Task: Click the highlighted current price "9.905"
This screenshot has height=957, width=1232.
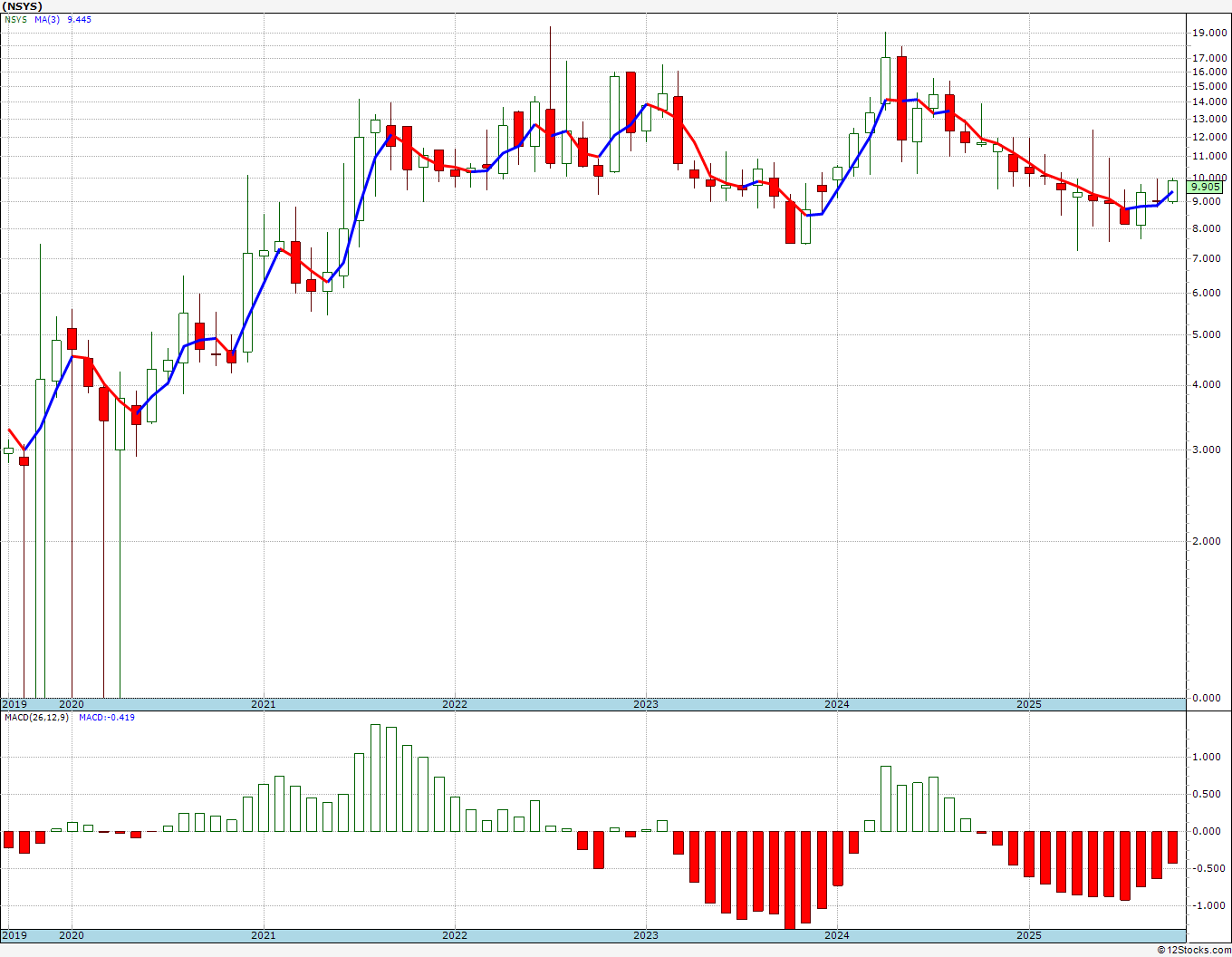Action: pyautogui.click(x=1206, y=187)
